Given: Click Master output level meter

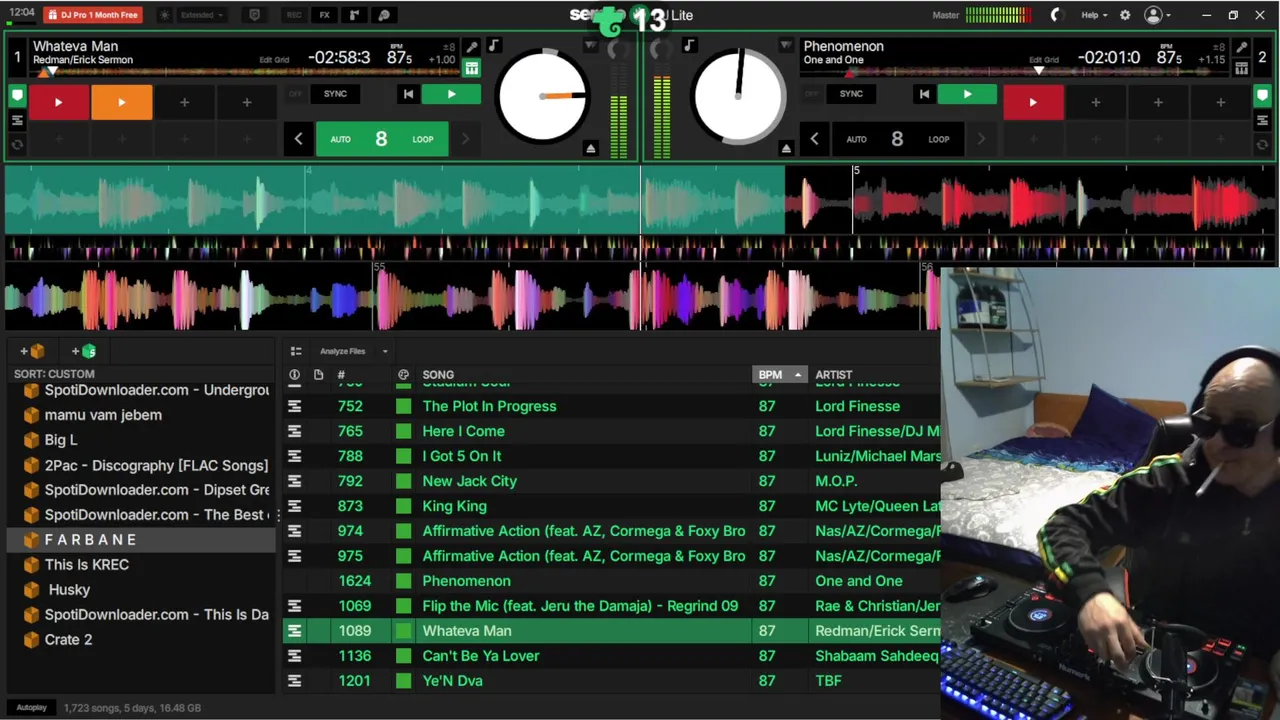Looking at the screenshot, I should click(998, 15).
